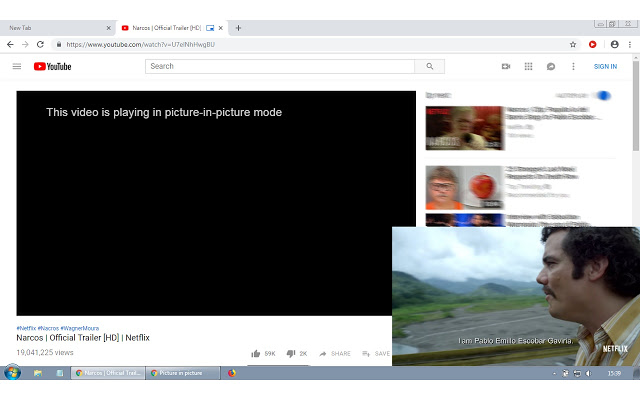The image size is (640, 400).
Task: Open the create video camera icon
Action: (x=505, y=66)
